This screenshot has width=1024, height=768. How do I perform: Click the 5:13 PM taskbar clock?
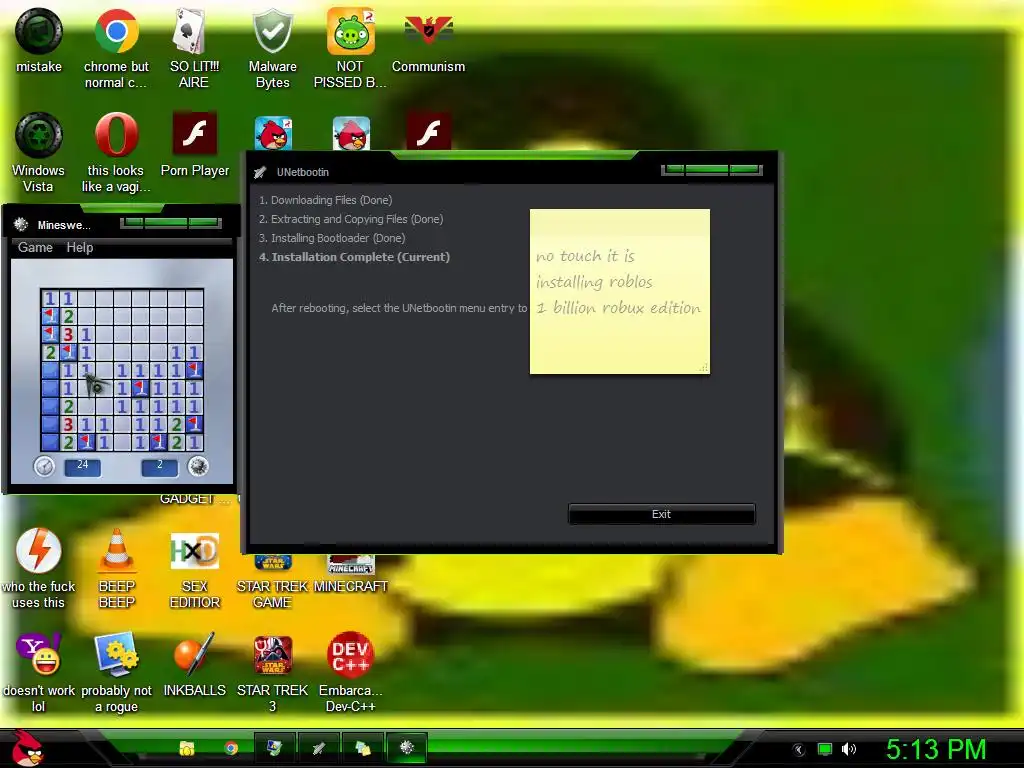click(x=936, y=749)
